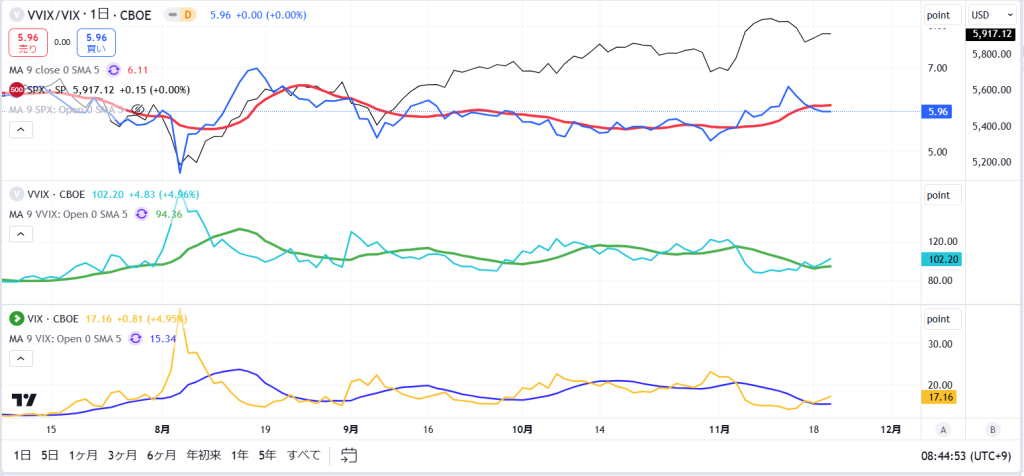Click the red 5.96 売り sell button

tap(28, 42)
